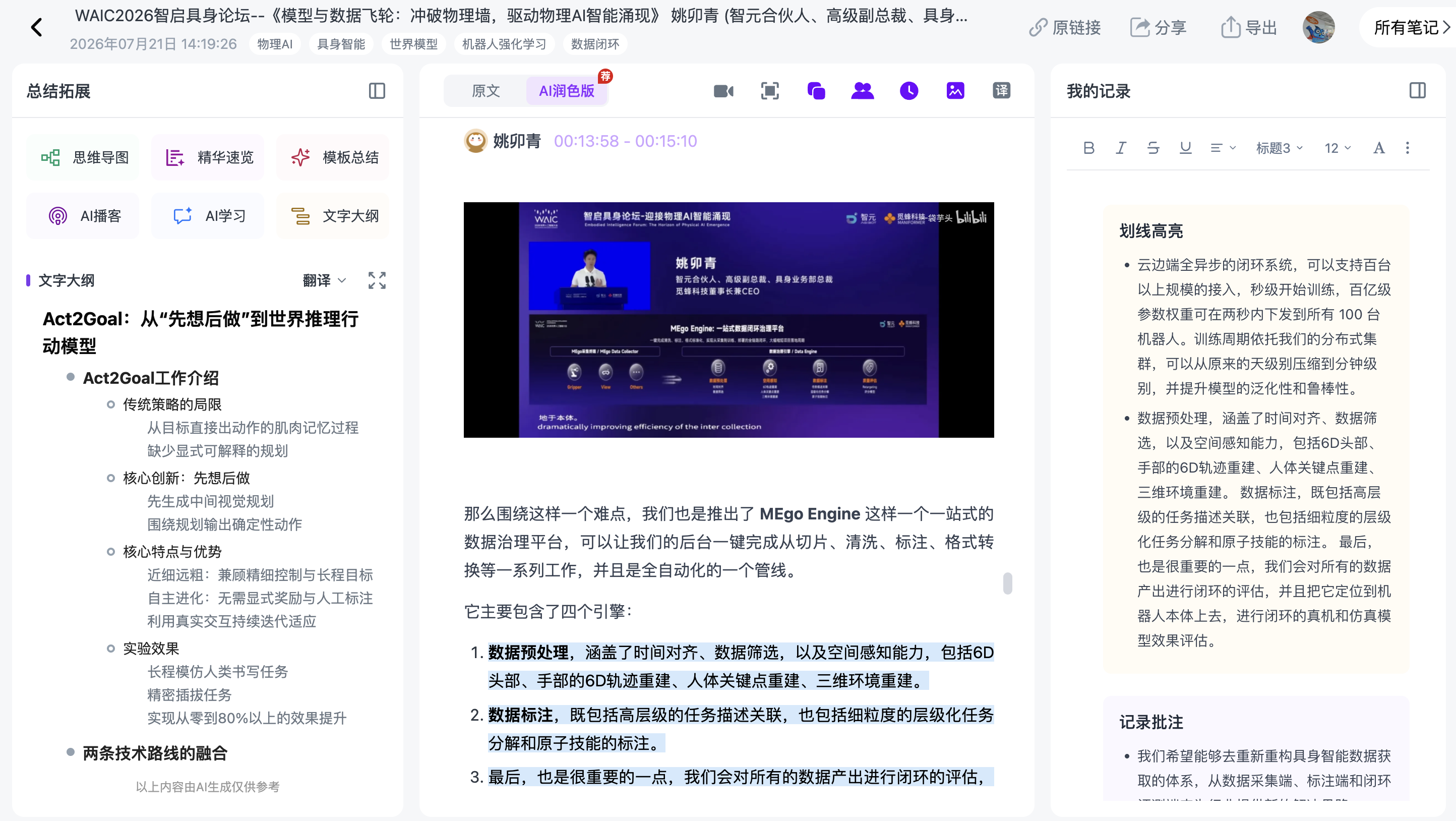Select outline item 实验效果
Viewport: 1456px width, 821px height.
(151, 648)
